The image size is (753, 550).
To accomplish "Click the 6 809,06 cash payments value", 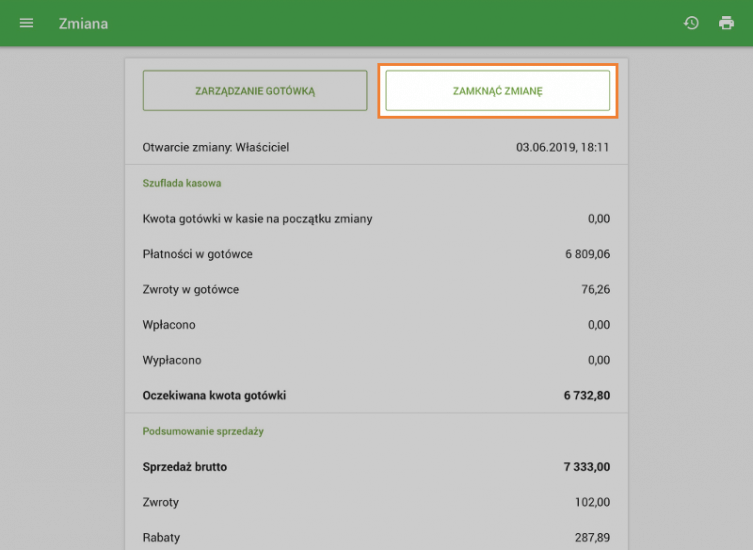I will [x=587, y=254].
